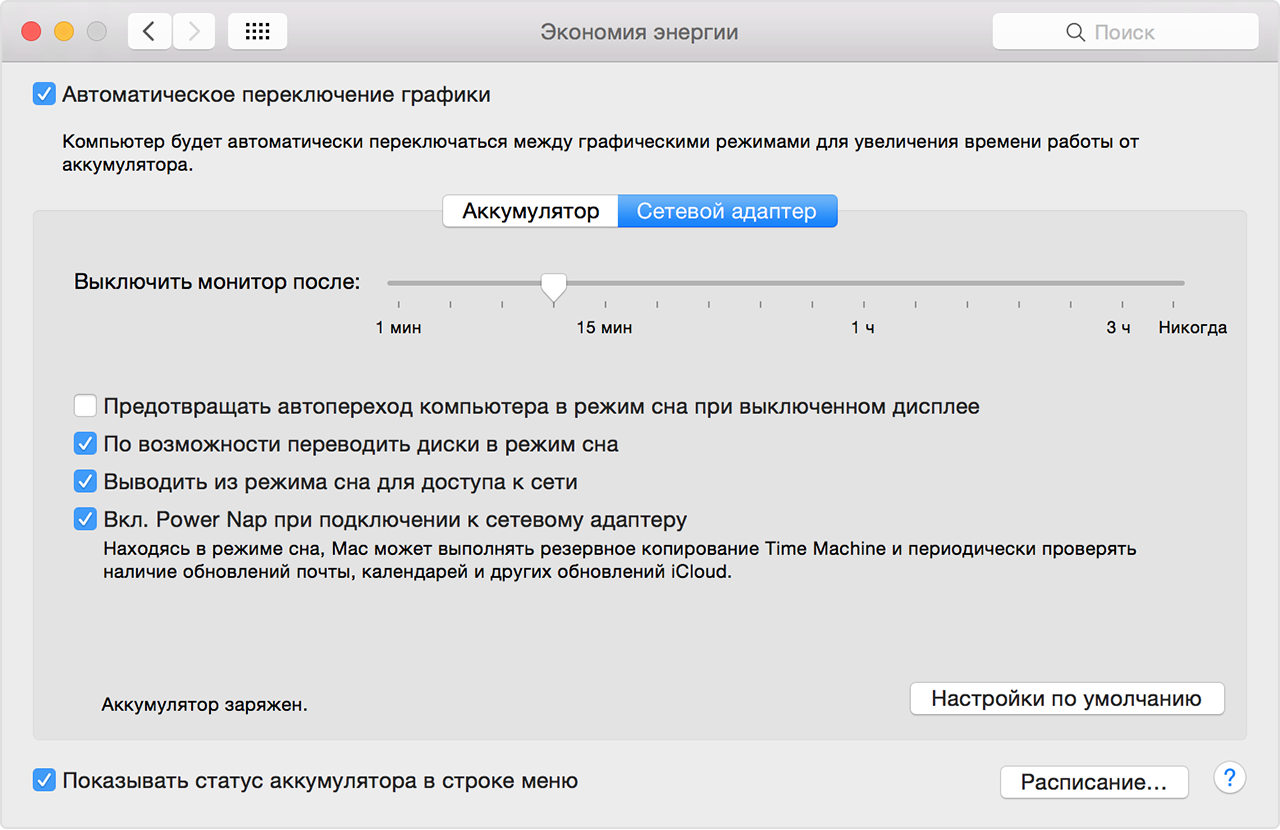Enable Предотвращать автопереход компьютера в режим сна
1280x830 pixels.
(86, 407)
